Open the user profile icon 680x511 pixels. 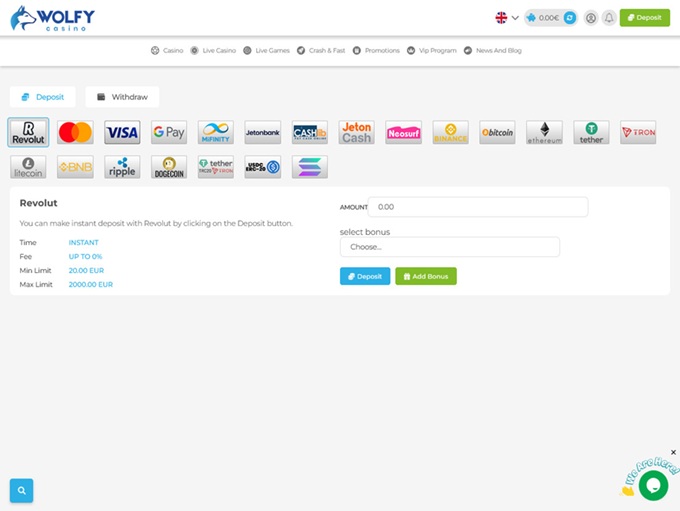click(591, 17)
